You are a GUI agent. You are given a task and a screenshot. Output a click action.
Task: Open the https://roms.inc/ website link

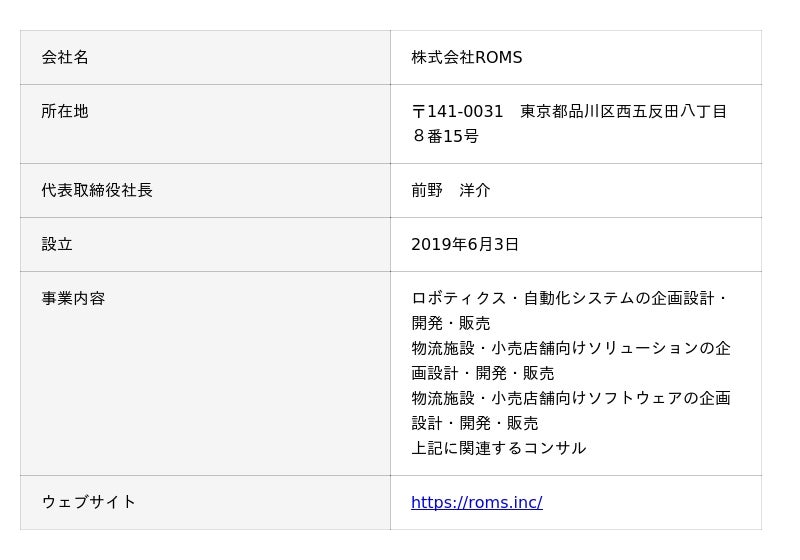pyautogui.click(x=477, y=502)
